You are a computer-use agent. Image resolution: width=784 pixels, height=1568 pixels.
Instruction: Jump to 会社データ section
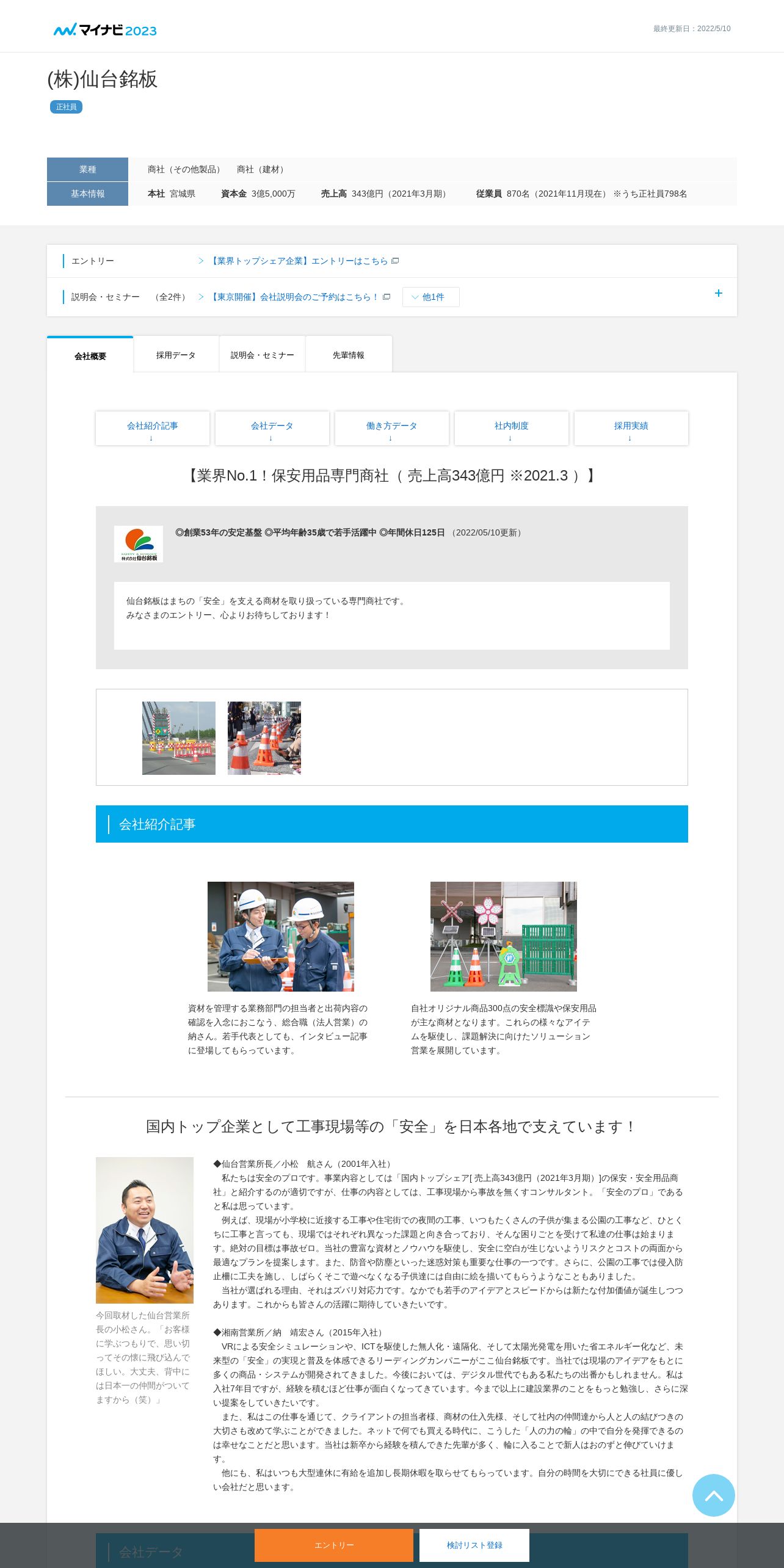pyautogui.click(x=272, y=428)
